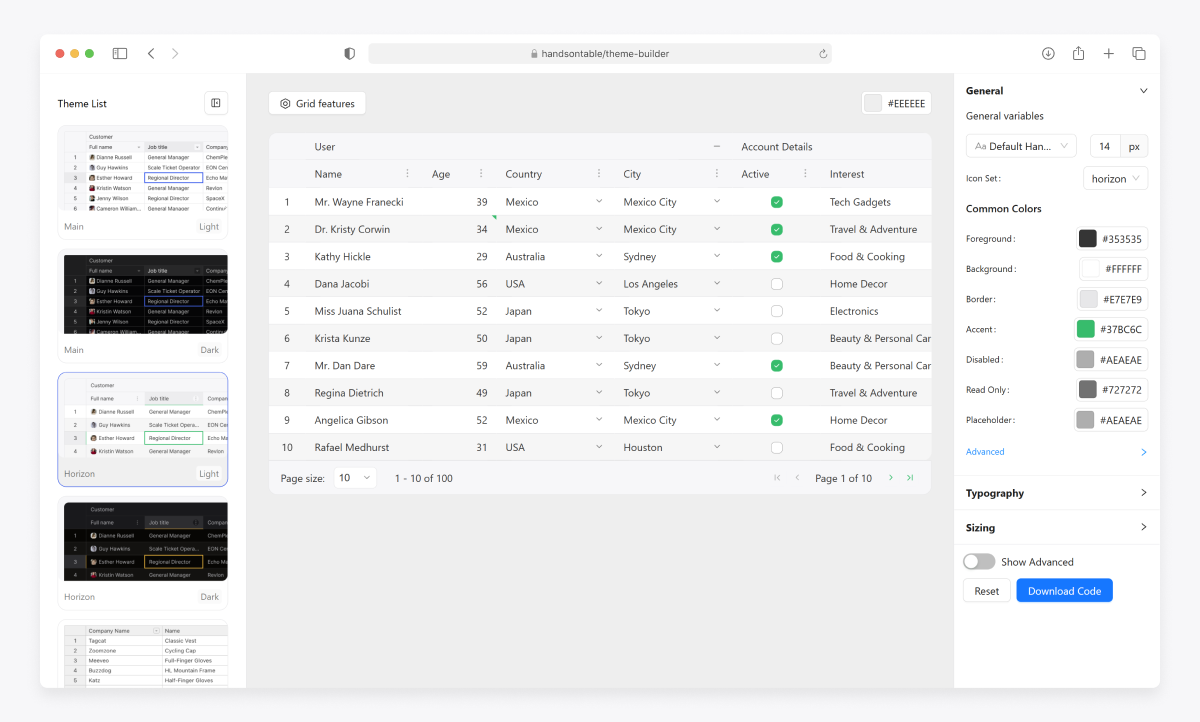Open the Page size dropdown
This screenshot has width=1200, height=722.
(x=355, y=478)
